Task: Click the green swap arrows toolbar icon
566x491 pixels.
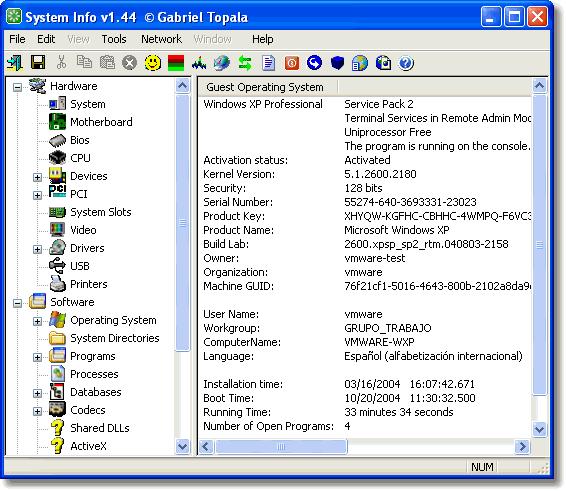Action: tap(245, 63)
